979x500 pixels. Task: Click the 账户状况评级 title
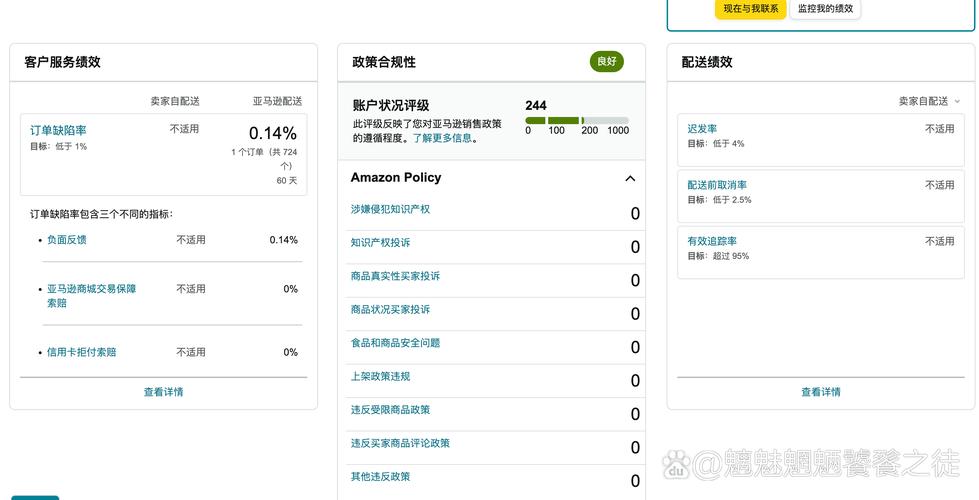[391, 105]
